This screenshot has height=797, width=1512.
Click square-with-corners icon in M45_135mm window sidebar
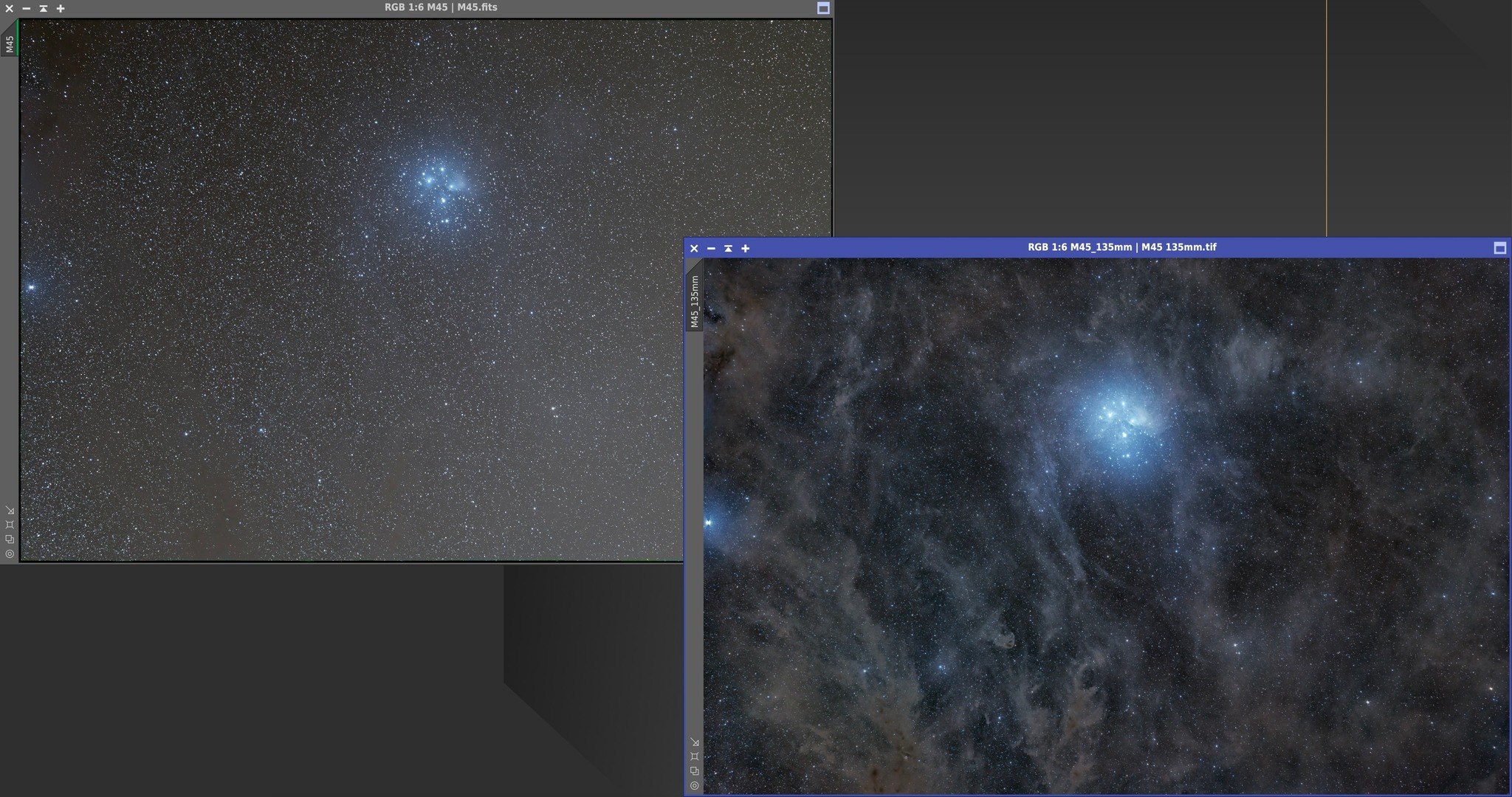[x=694, y=756]
